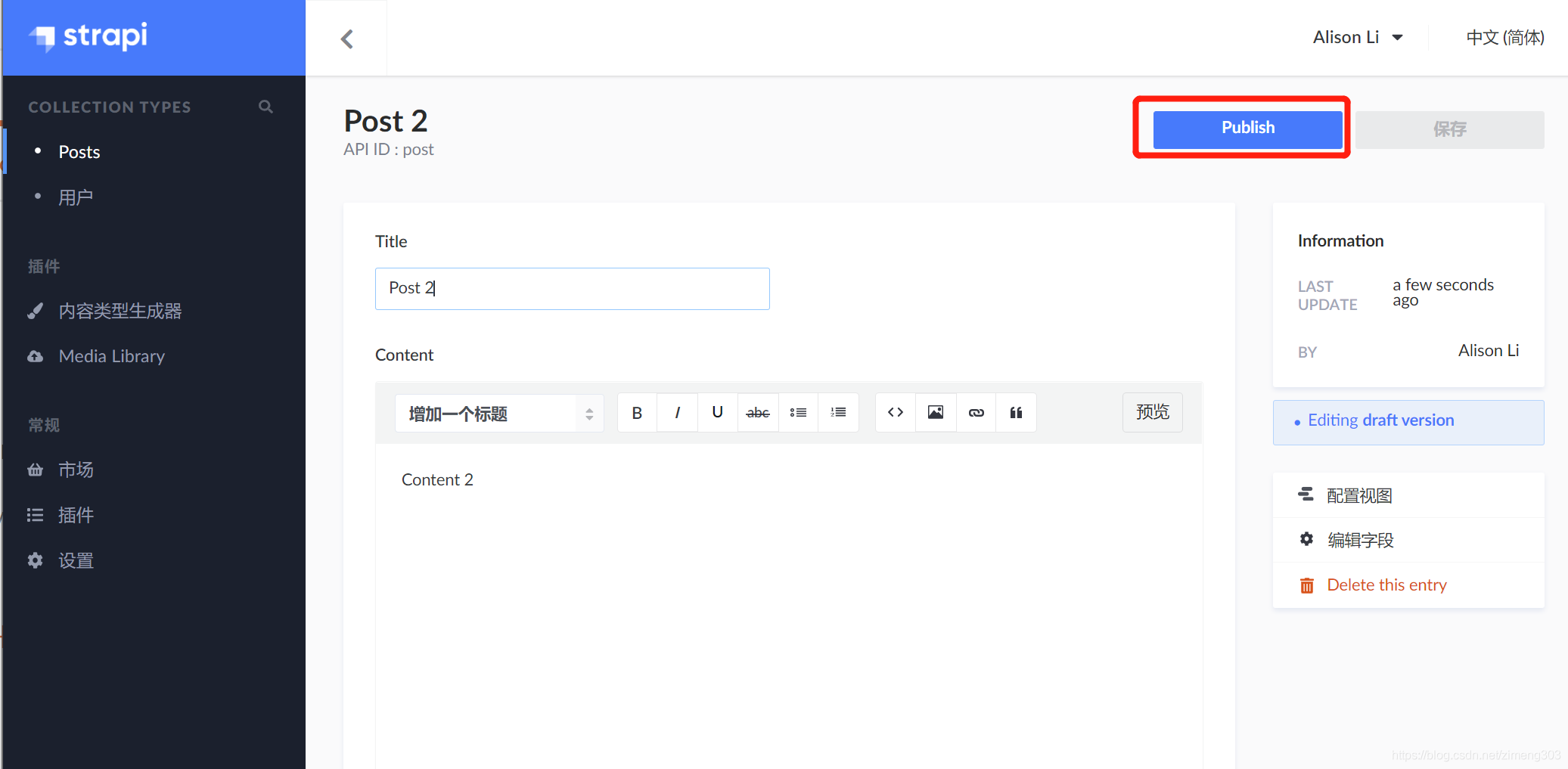Open Posts collection type
The height and width of the screenshot is (769, 1568).
click(x=79, y=152)
